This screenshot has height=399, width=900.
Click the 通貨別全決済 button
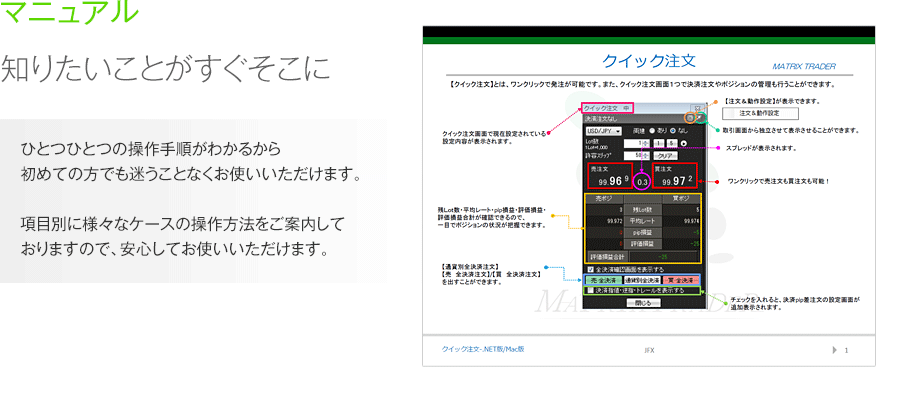(642, 280)
